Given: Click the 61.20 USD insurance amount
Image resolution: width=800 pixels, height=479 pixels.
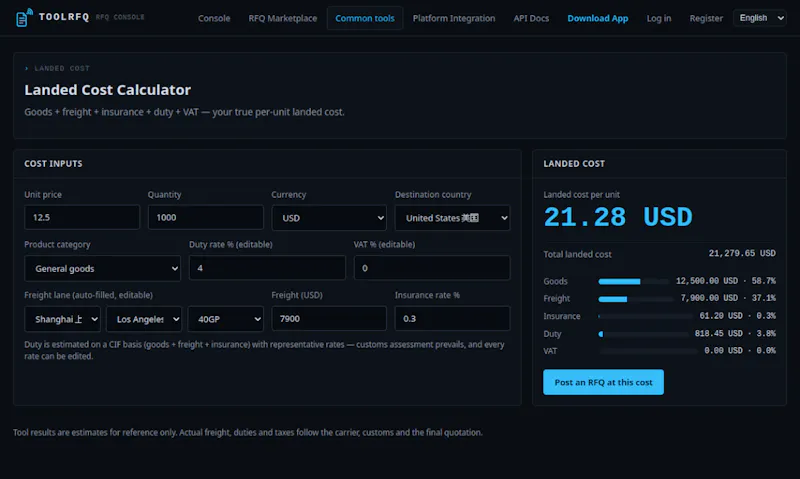Looking at the screenshot, I should click(721, 316).
